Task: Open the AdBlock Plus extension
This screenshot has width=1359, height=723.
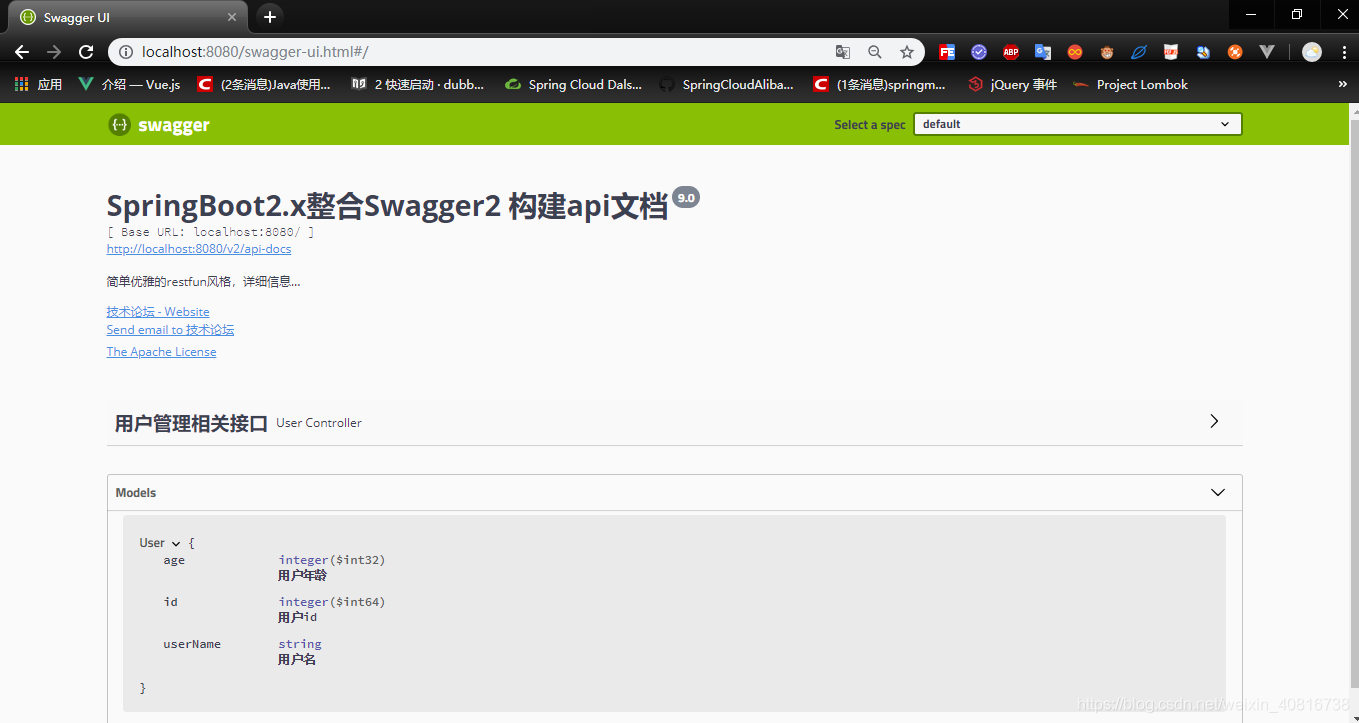Action: point(1011,52)
